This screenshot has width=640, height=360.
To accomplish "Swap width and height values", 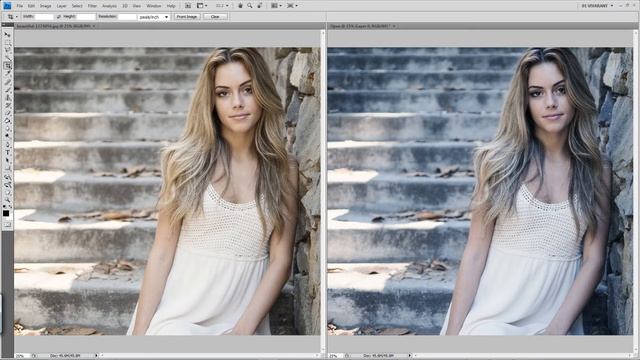I will (x=58, y=17).
